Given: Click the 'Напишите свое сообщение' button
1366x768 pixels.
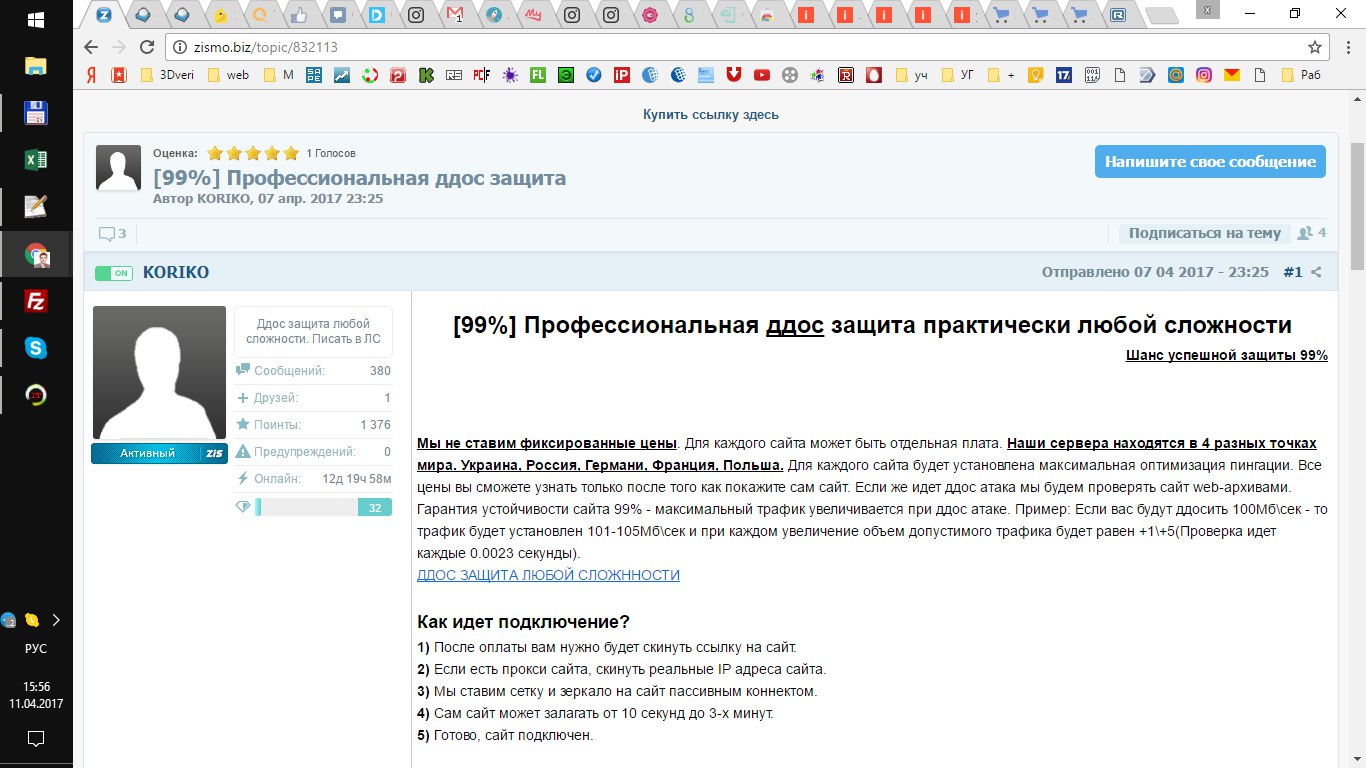Looking at the screenshot, I should (1210, 162).
